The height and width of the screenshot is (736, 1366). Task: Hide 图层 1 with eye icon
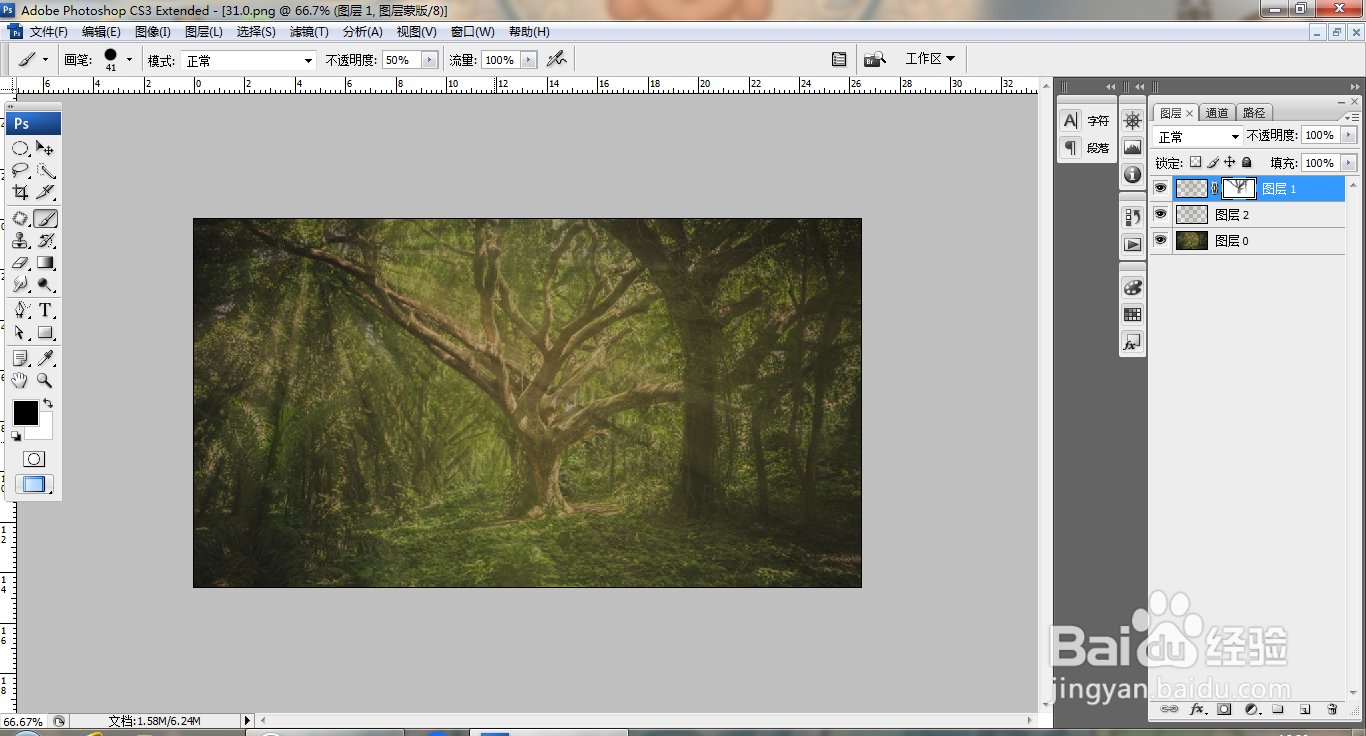coord(1161,188)
